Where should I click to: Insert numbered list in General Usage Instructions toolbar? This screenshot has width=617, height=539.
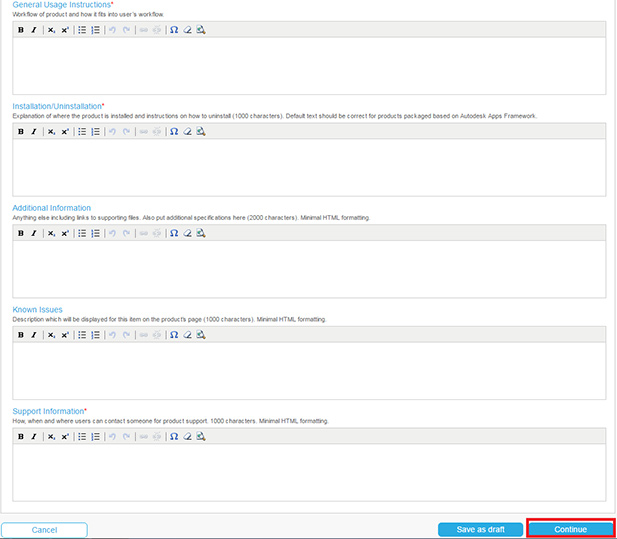tap(96, 30)
